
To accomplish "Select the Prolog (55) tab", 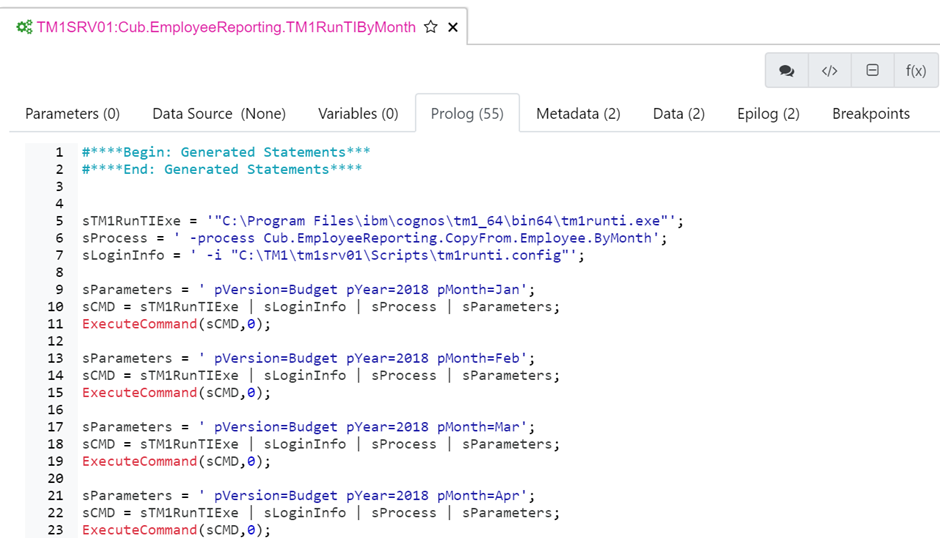I will click(467, 114).
